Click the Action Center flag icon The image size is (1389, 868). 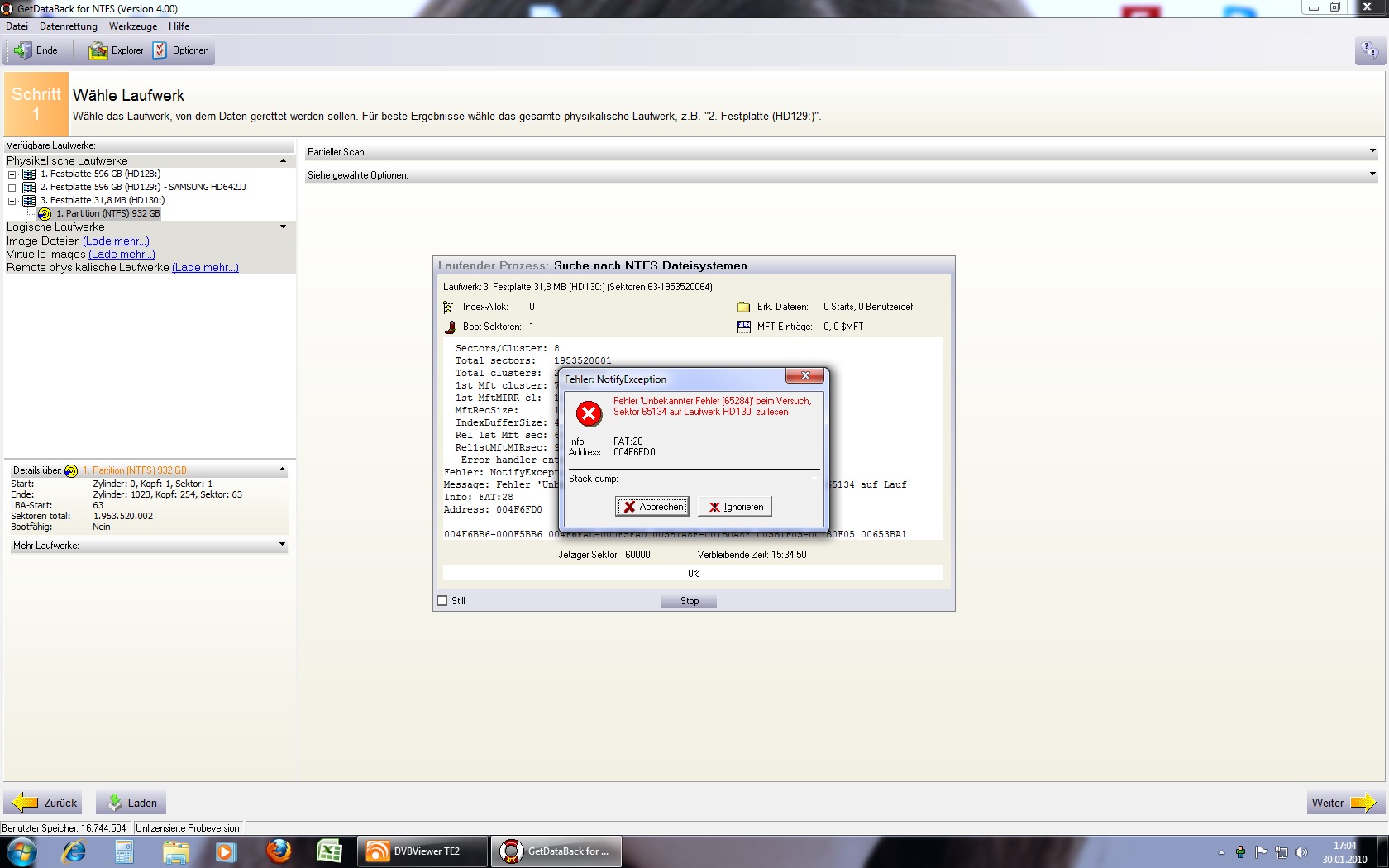point(1261,852)
